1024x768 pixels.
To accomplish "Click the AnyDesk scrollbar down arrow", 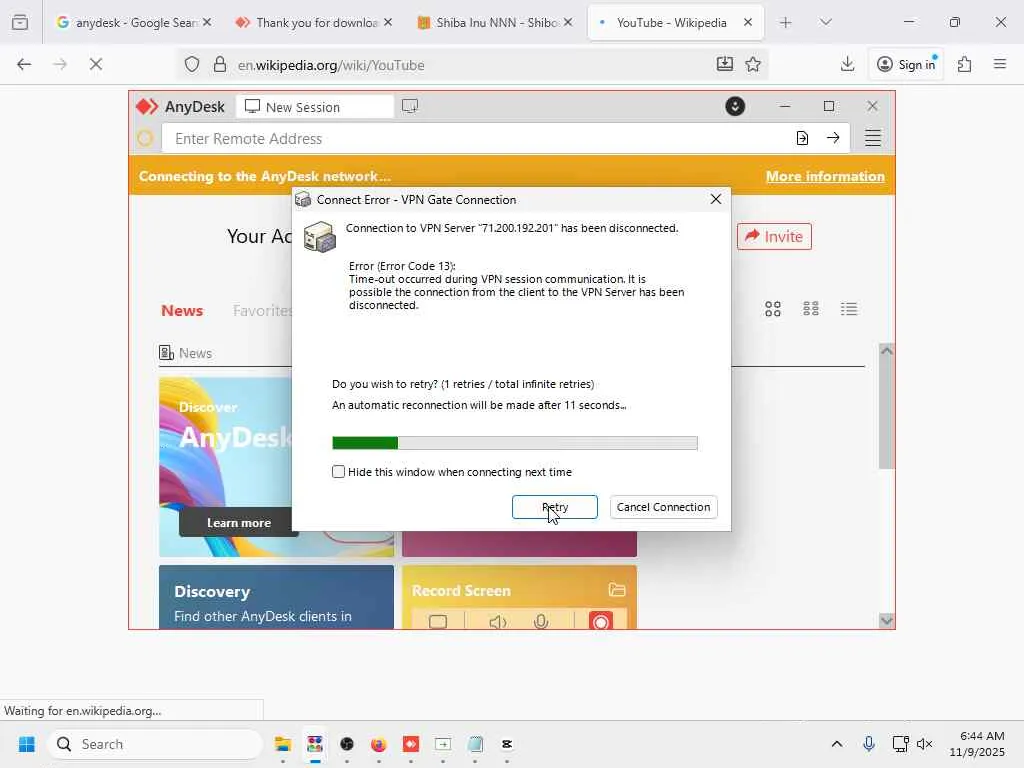I will [x=886, y=620].
